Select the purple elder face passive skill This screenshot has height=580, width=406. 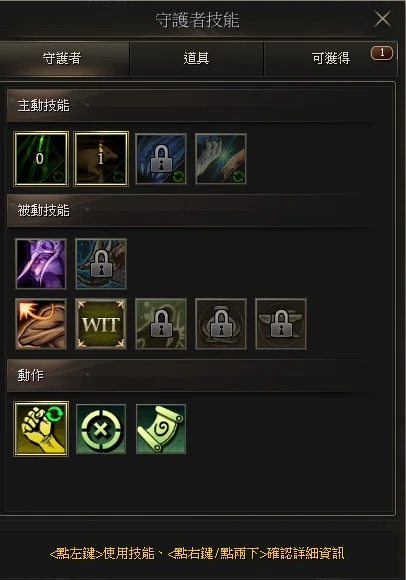click(41, 264)
